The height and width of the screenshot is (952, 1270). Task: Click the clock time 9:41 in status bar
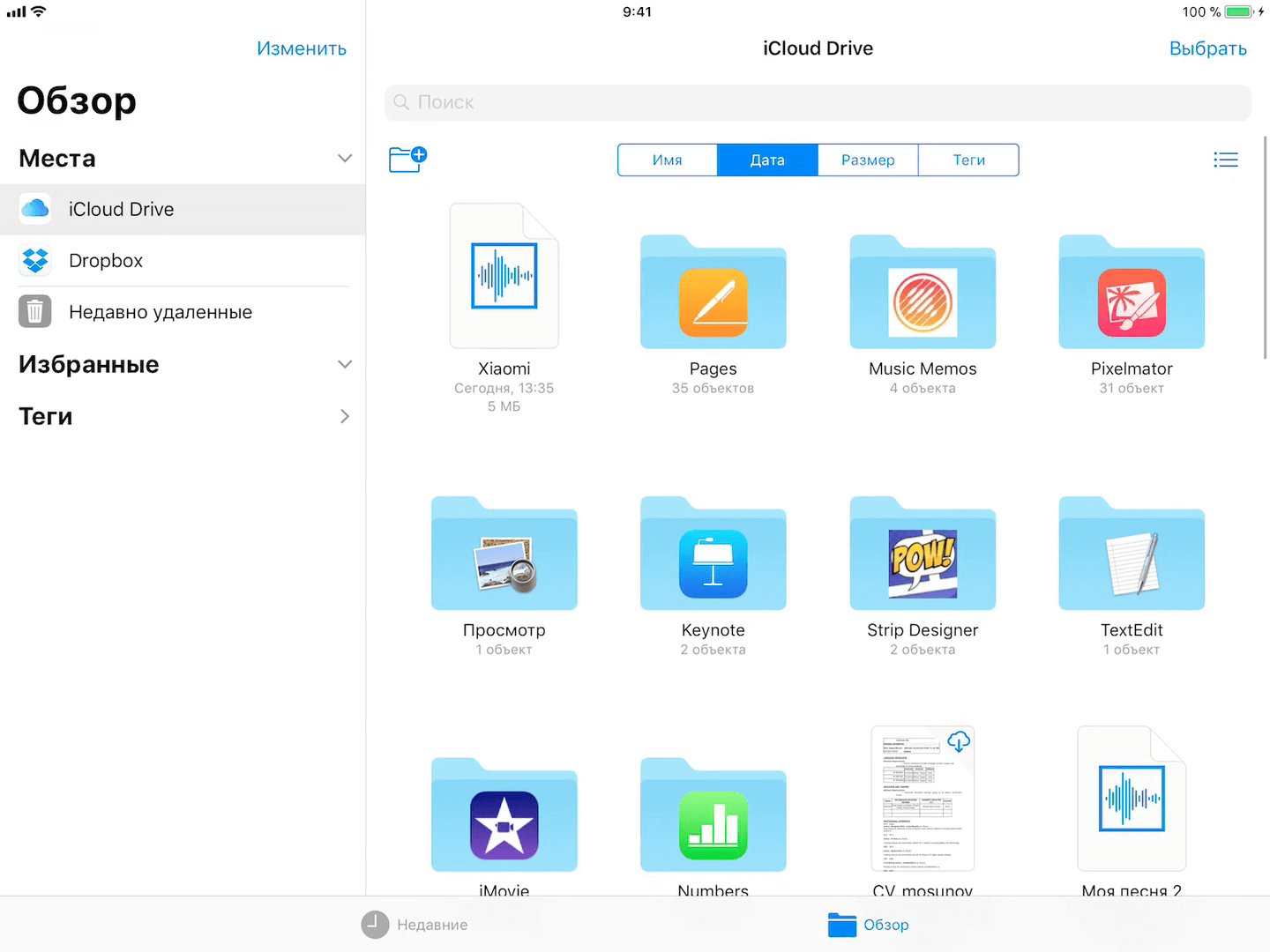(637, 11)
